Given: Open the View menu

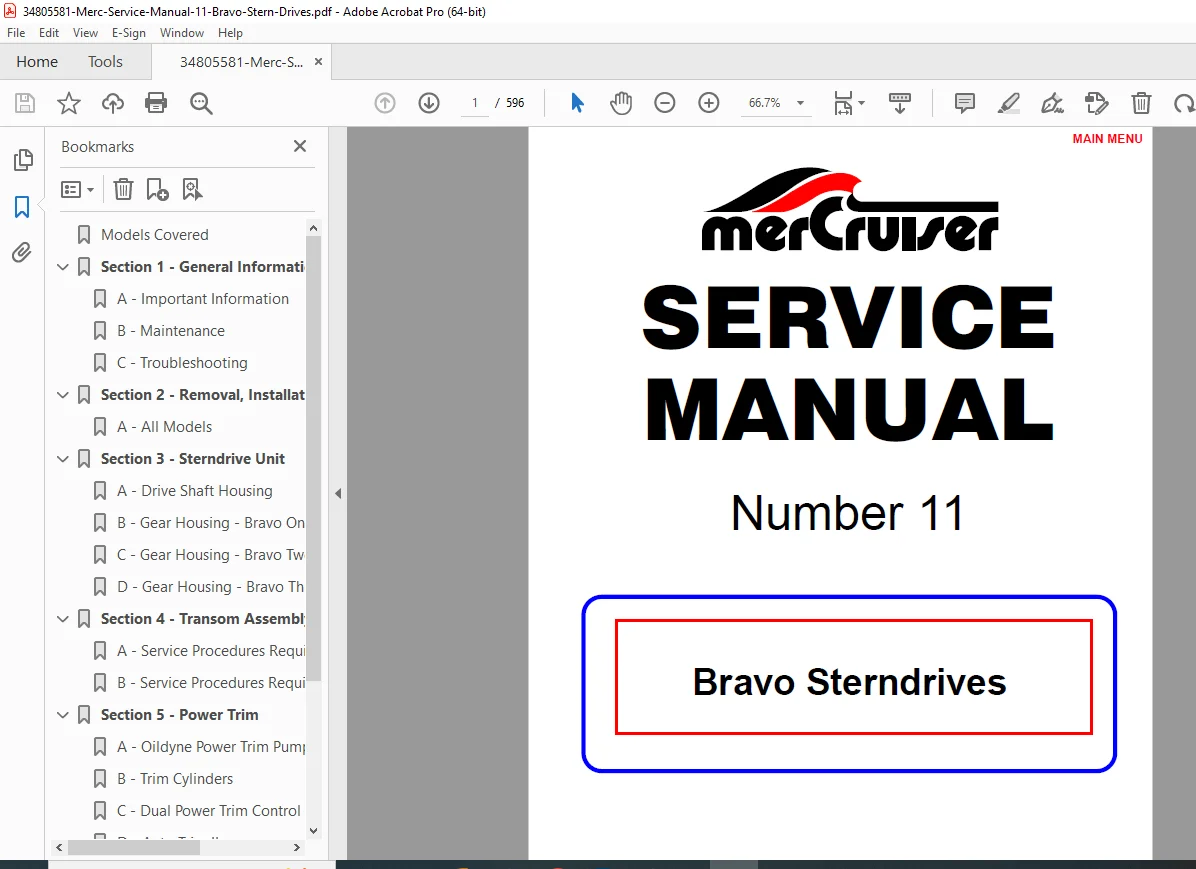Looking at the screenshot, I should (x=85, y=33).
